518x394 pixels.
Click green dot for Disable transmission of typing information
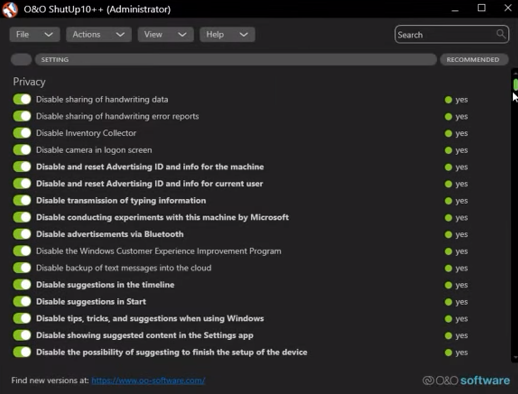click(x=448, y=201)
